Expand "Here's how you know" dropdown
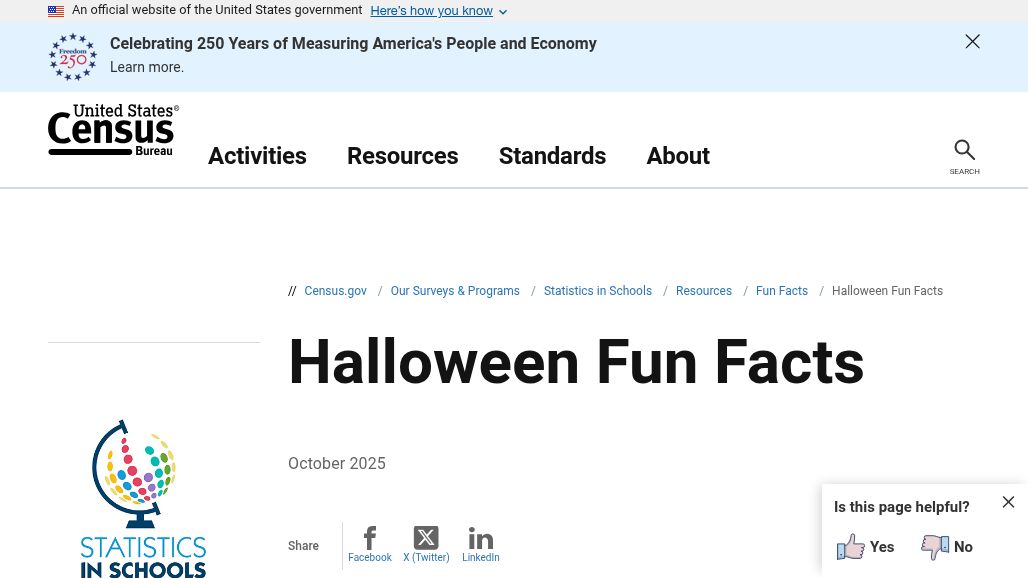Screen dimensions: 1028x578 point(438,11)
